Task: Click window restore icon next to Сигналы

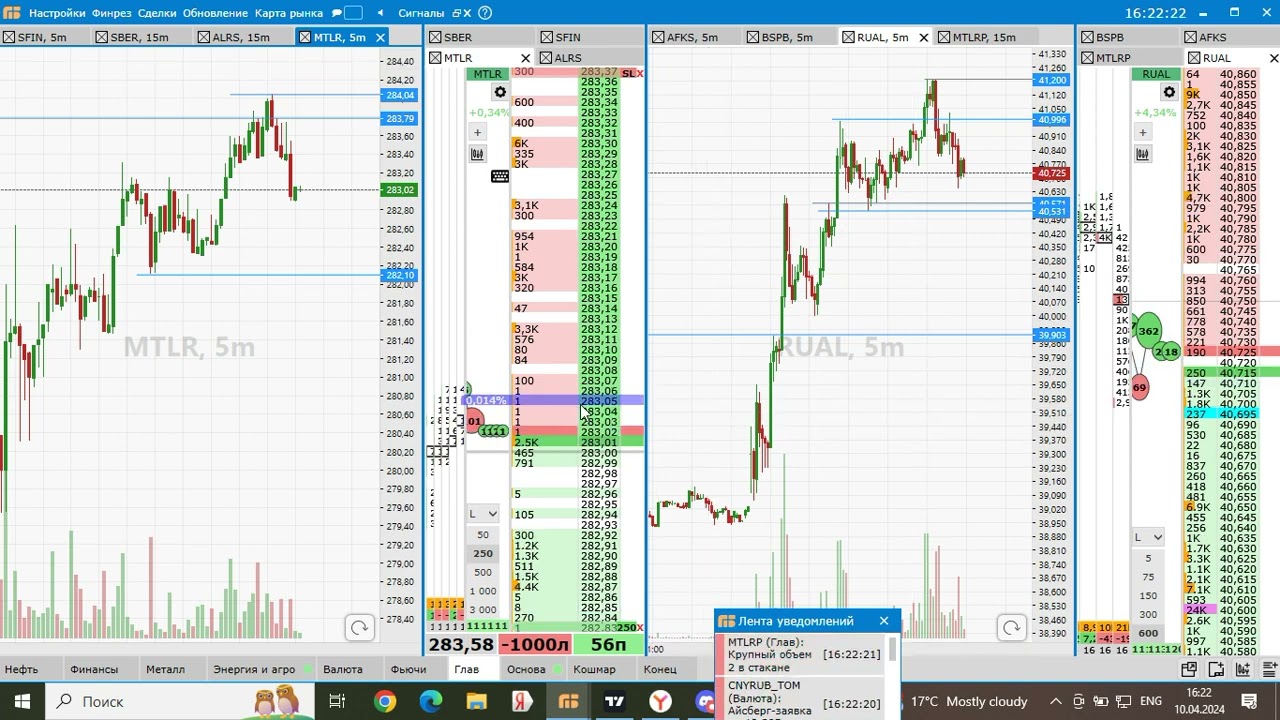Action: (456, 13)
